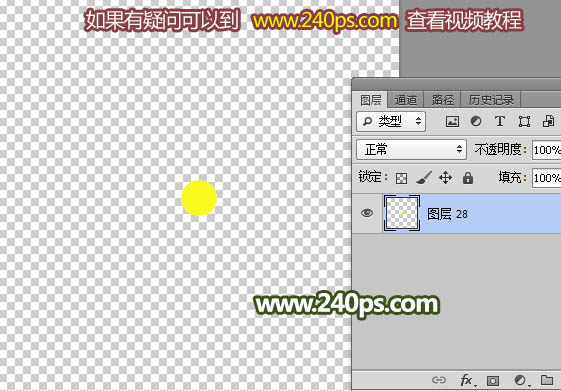Hide 图层 28 via eye icon
The width and height of the screenshot is (561, 391).
click(x=367, y=213)
